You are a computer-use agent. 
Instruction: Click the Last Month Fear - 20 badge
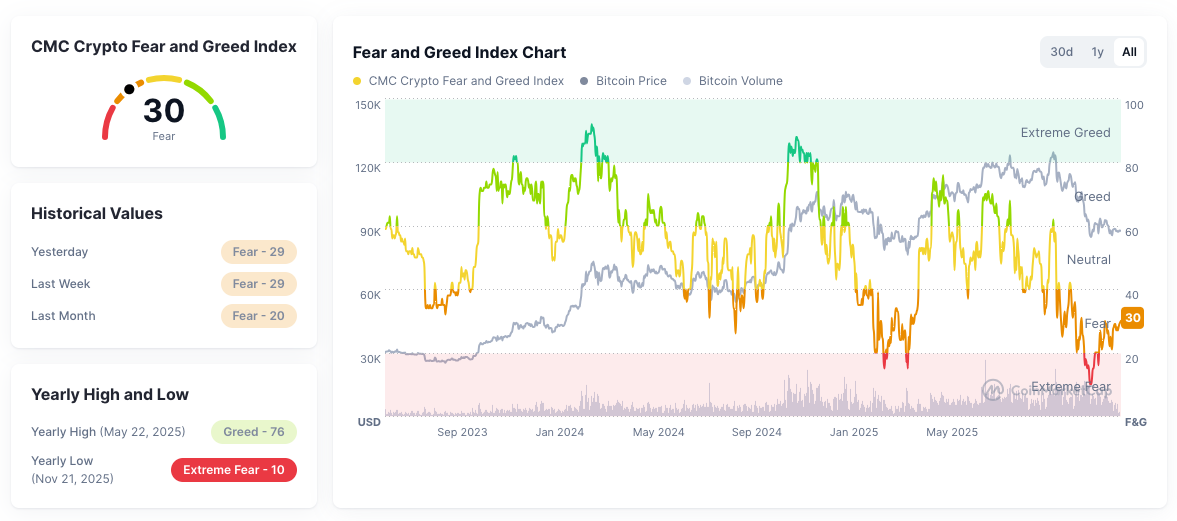259,316
